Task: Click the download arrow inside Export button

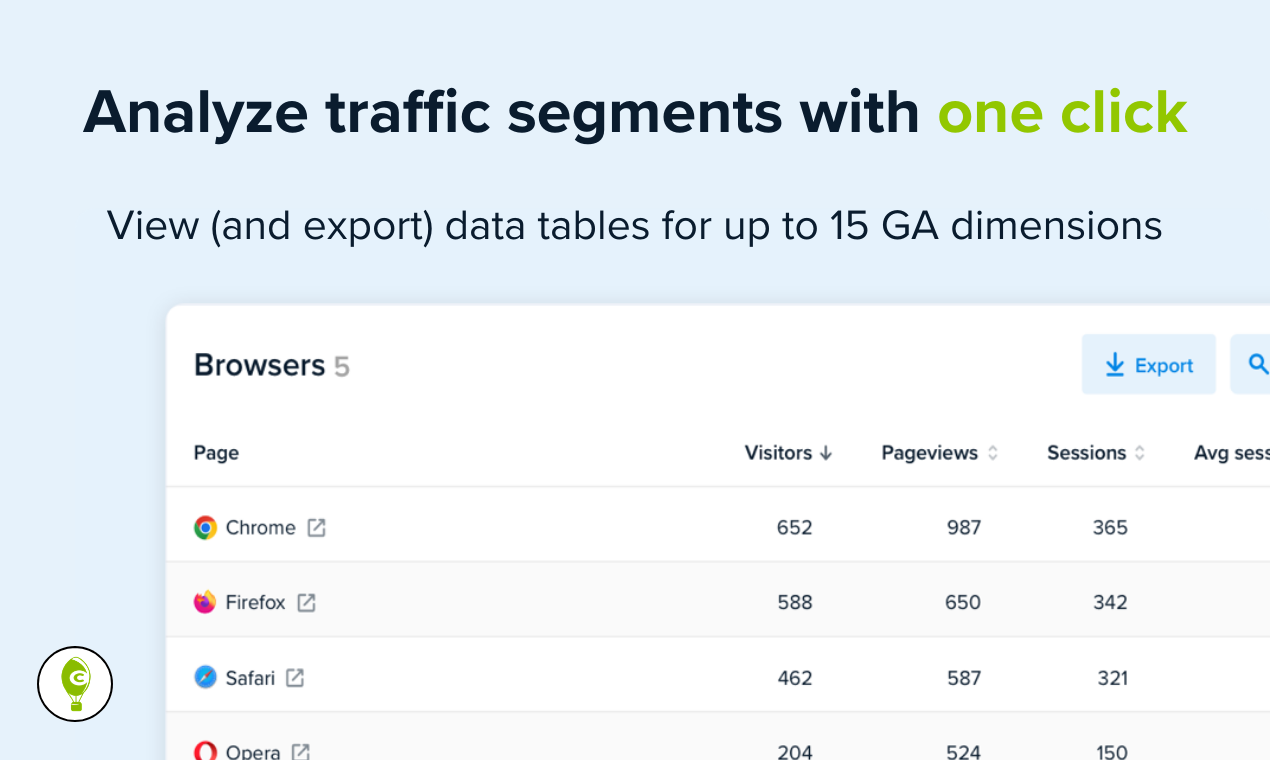Action: 1113,364
